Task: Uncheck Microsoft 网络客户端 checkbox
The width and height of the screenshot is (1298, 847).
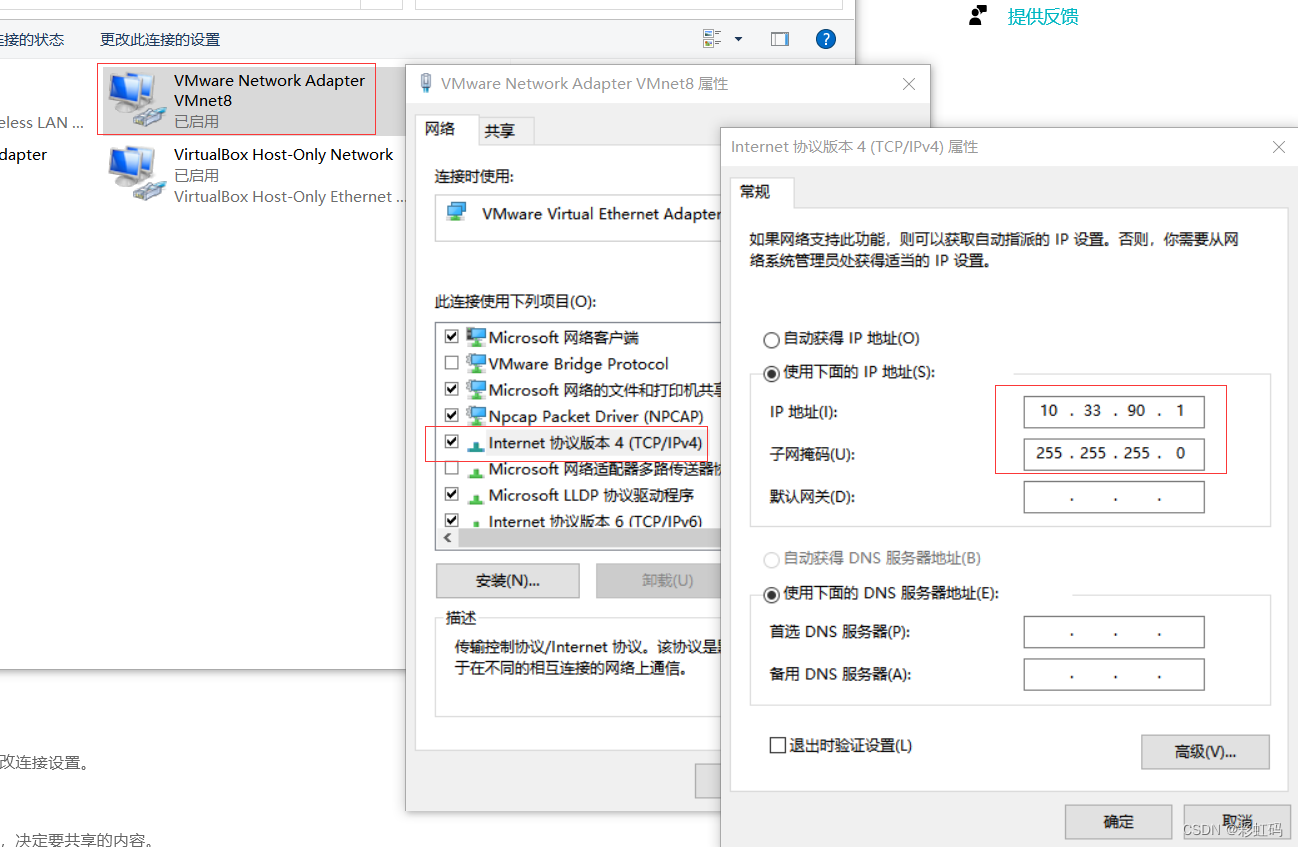Action: 452,337
